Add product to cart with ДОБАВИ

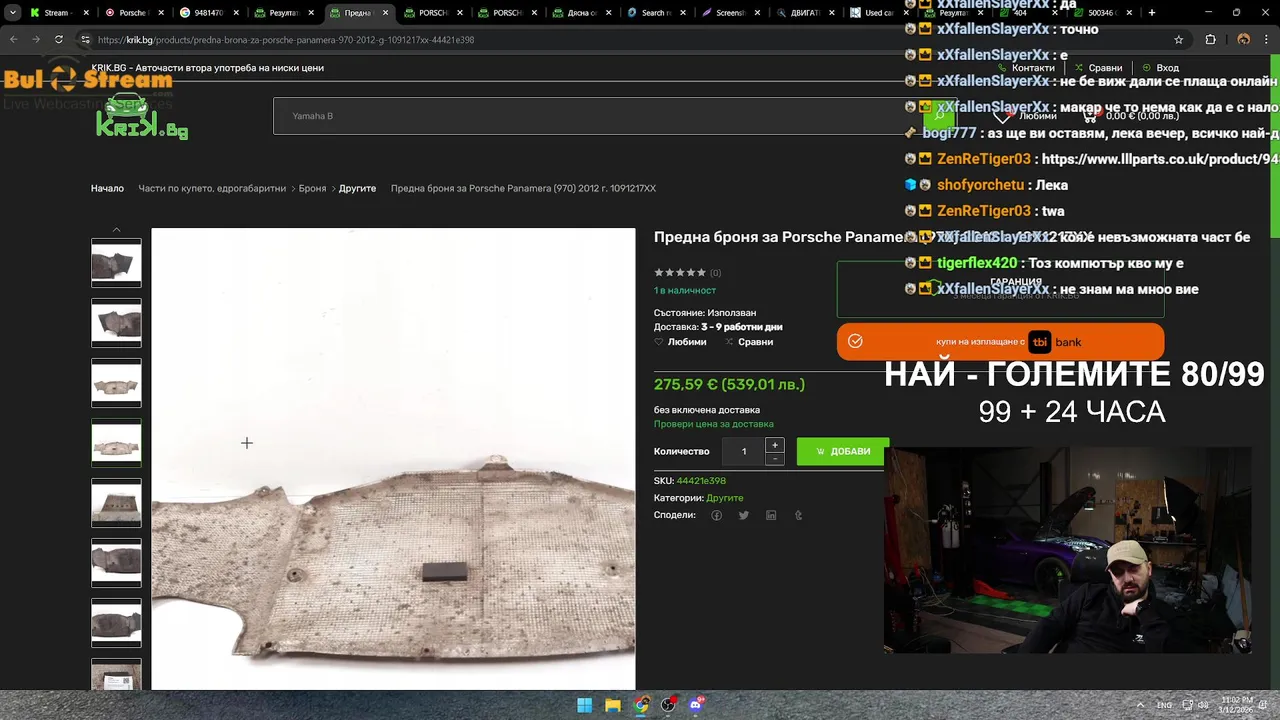tap(843, 451)
